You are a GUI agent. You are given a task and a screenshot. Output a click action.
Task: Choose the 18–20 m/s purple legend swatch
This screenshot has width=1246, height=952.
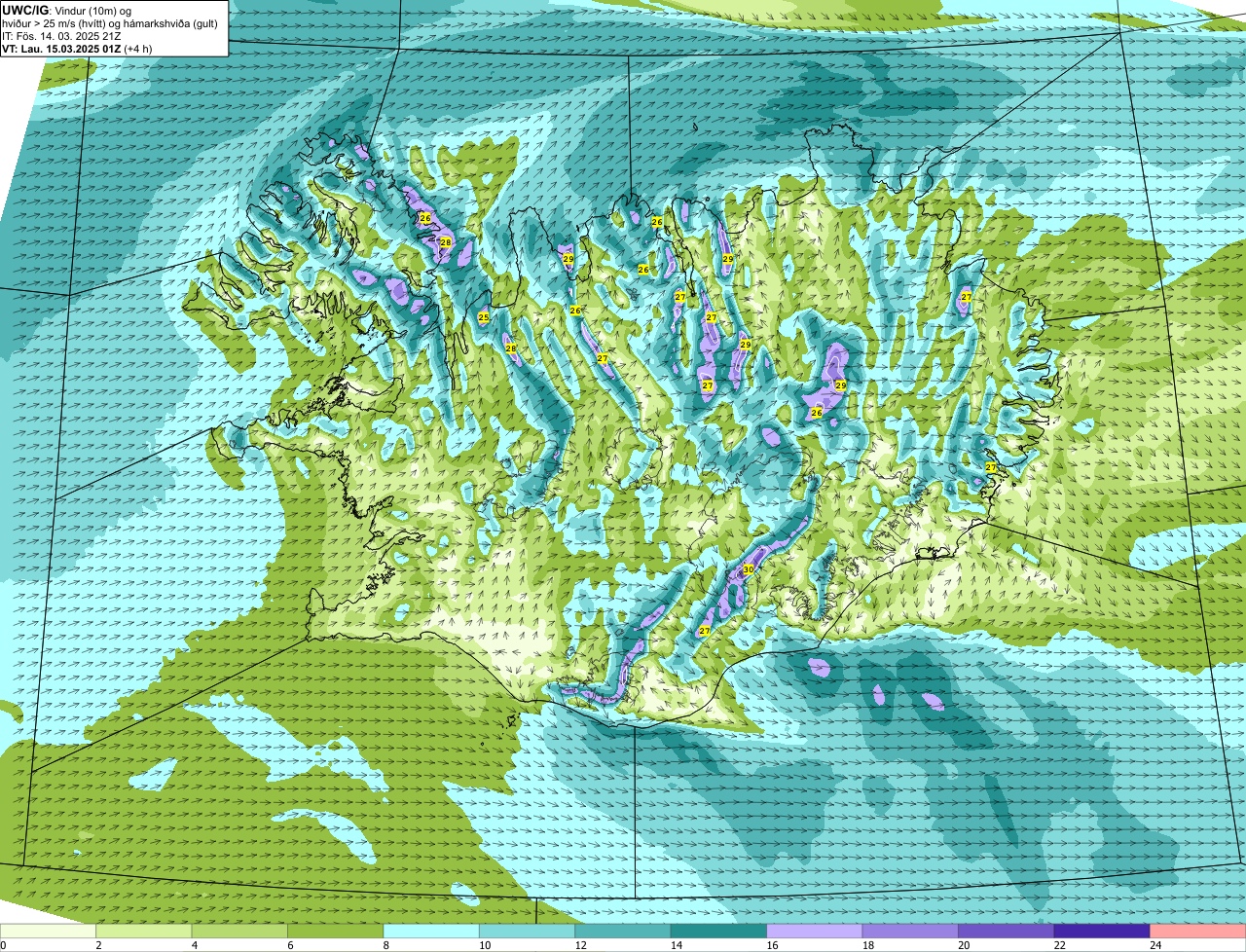click(911, 931)
